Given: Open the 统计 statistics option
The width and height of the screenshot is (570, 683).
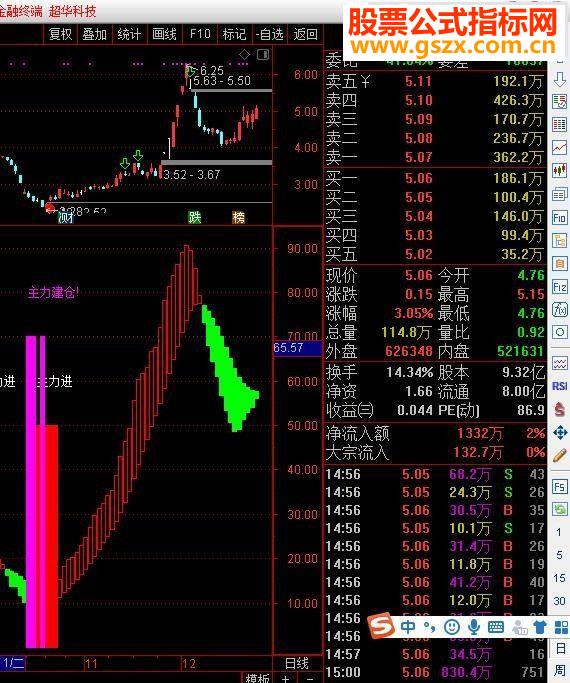Looking at the screenshot, I should pos(129,34).
